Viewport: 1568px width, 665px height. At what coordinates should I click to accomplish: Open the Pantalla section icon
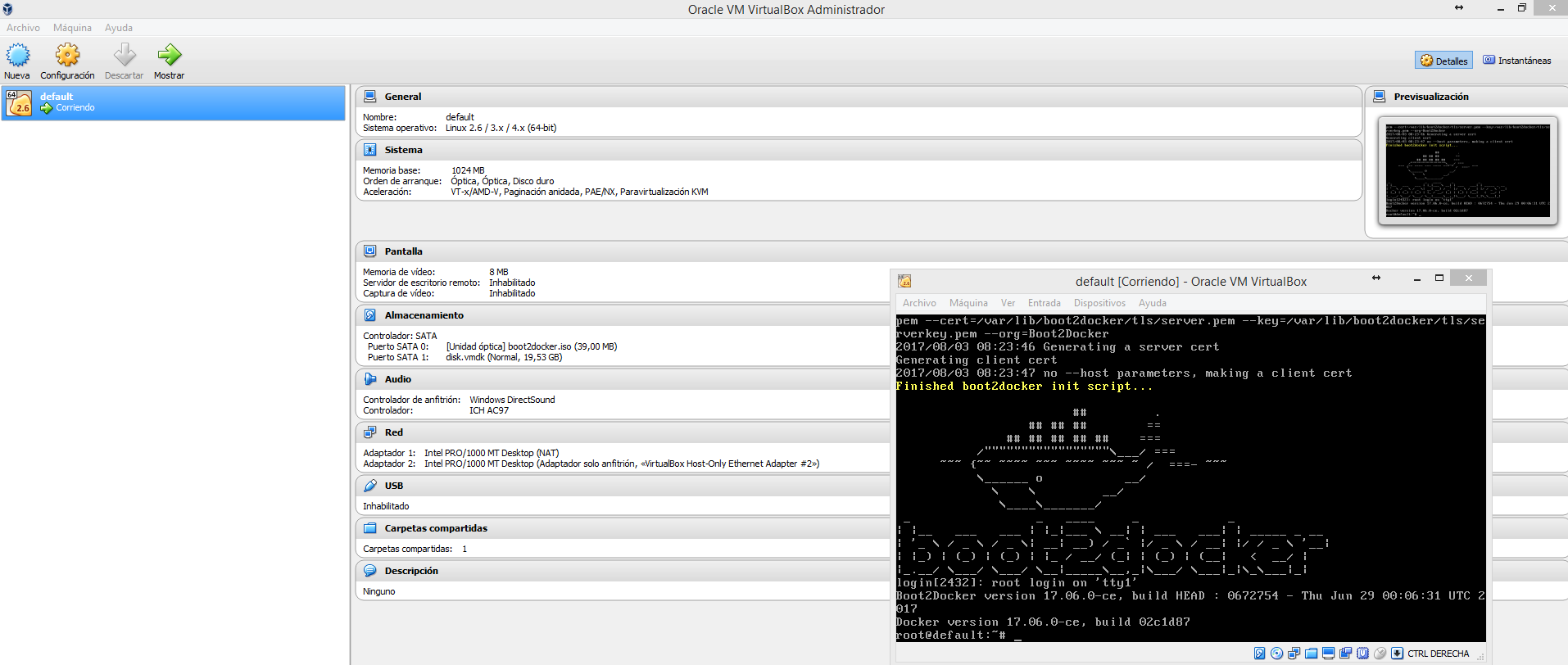[370, 251]
